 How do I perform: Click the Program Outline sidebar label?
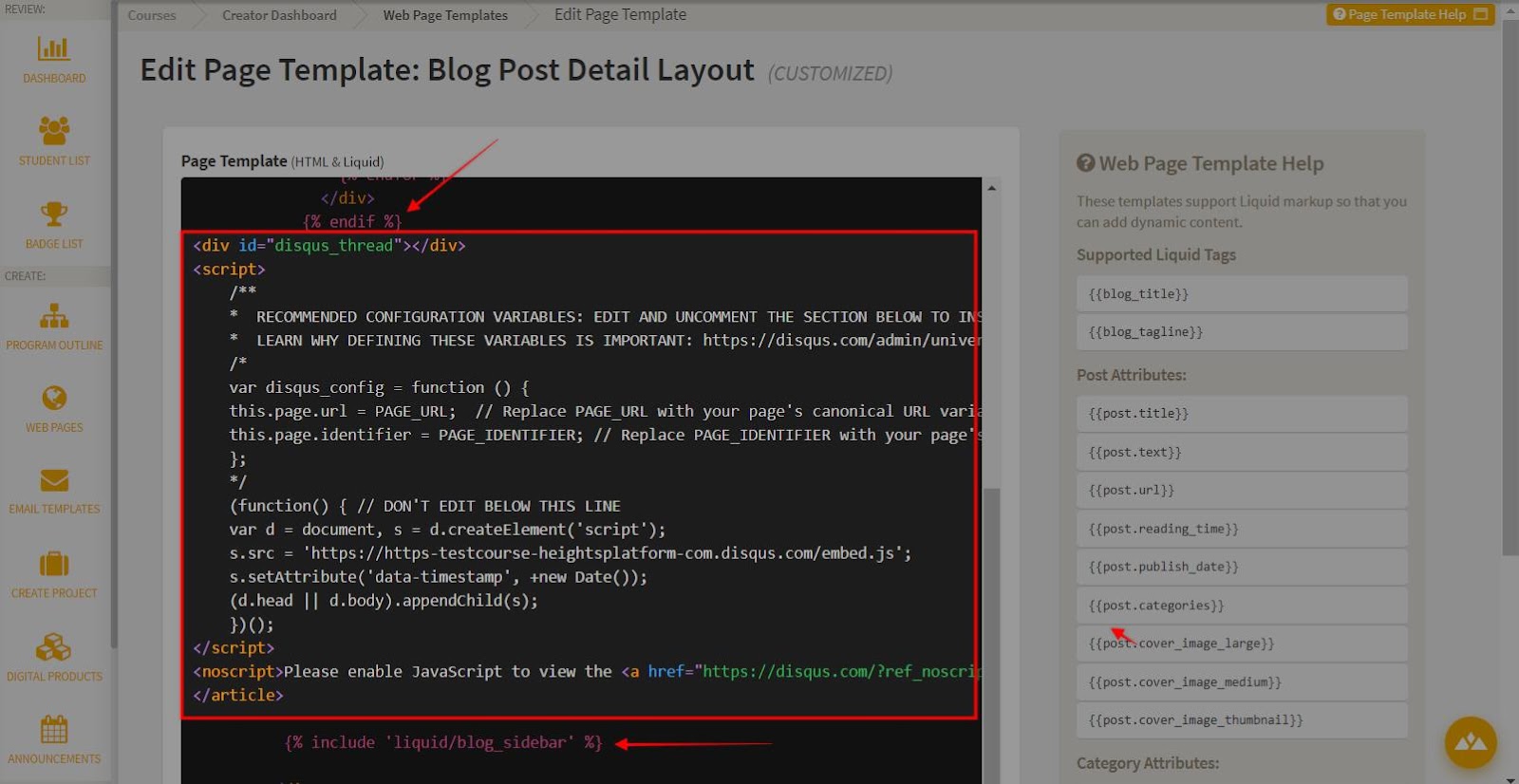[54, 345]
